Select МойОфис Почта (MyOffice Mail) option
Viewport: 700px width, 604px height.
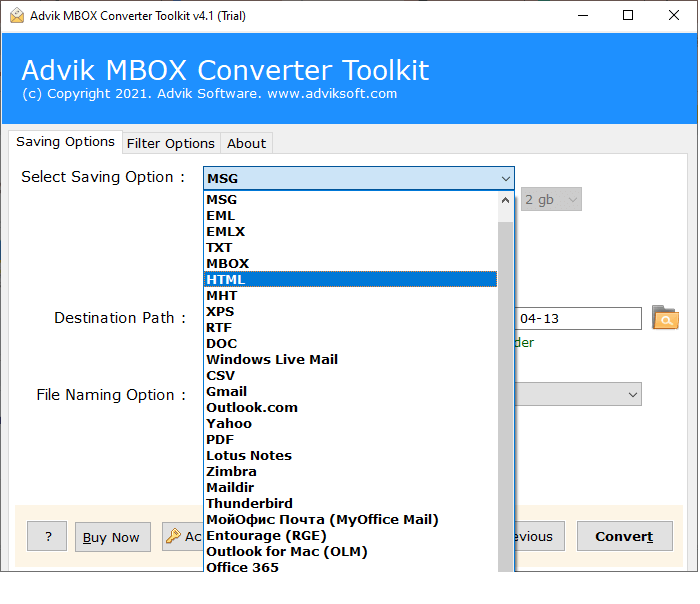click(350, 520)
